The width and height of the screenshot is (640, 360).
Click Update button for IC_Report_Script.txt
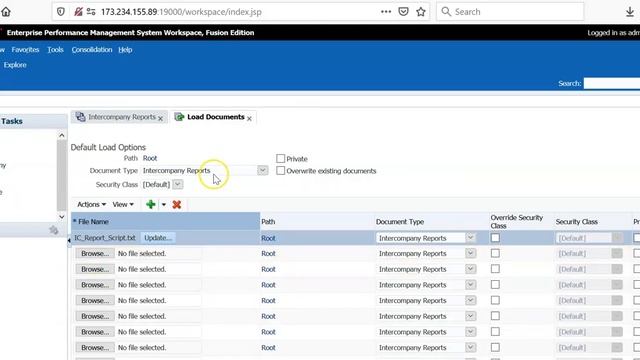[158, 238]
